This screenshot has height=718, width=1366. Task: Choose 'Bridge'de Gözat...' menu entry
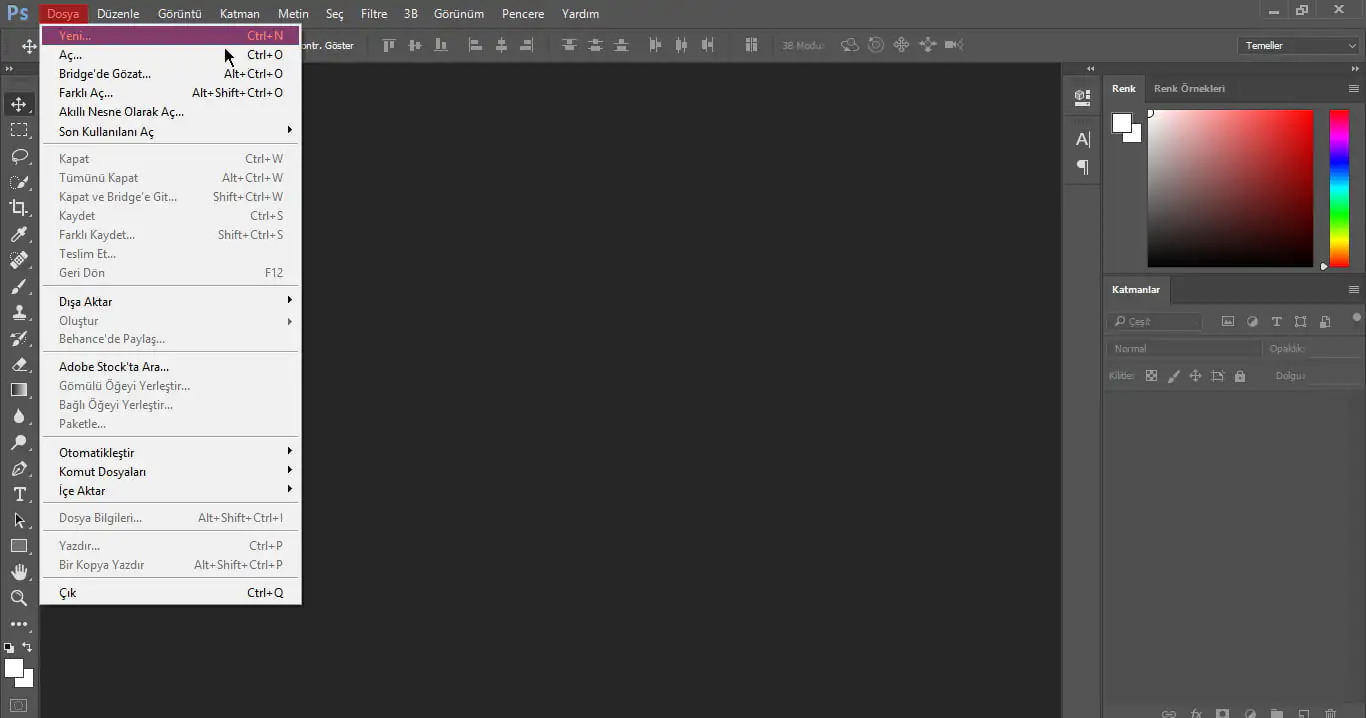[x=170, y=73]
